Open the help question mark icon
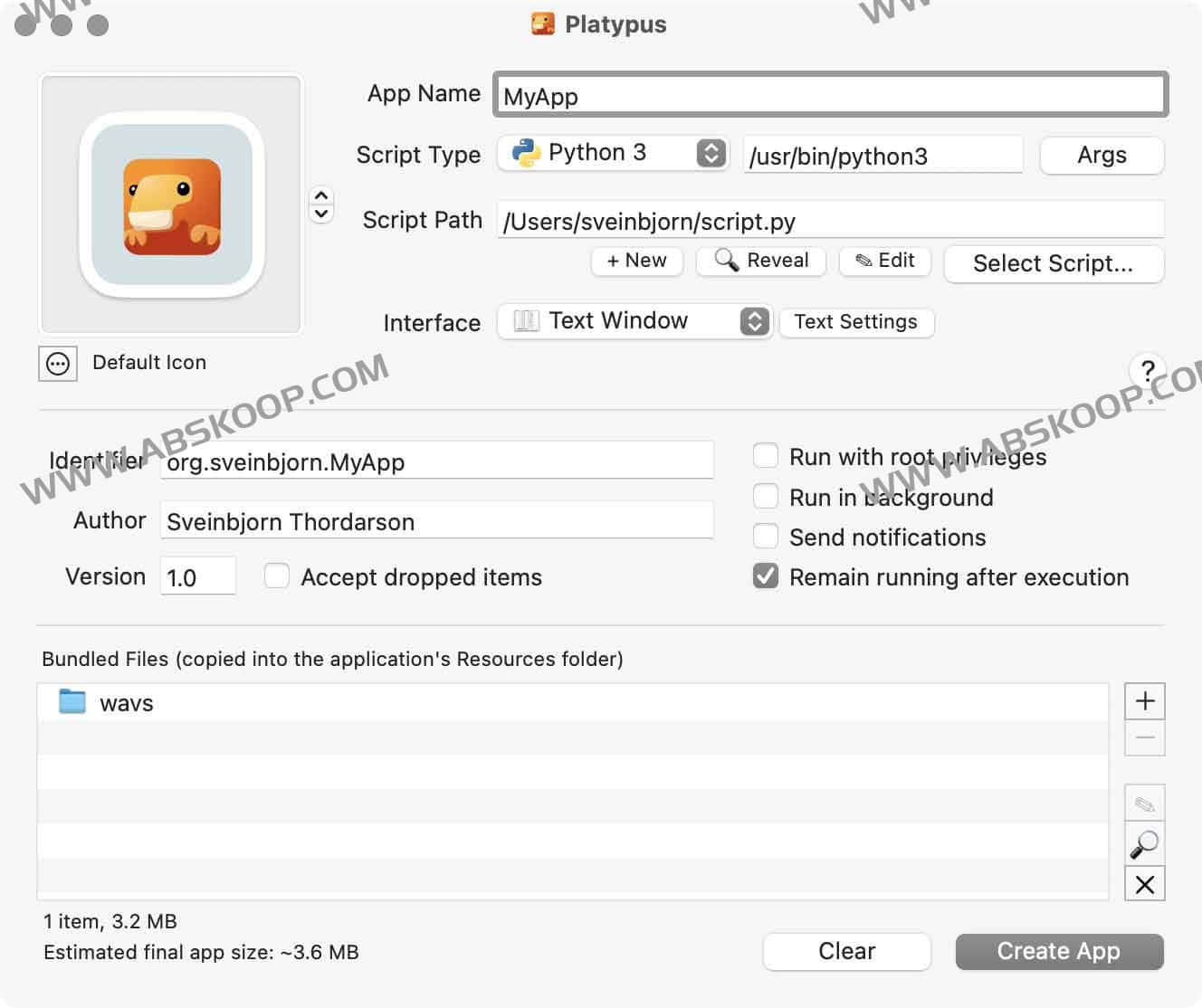This screenshot has height=1008, width=1202. pyautogui.click(x=1147, y=371)
